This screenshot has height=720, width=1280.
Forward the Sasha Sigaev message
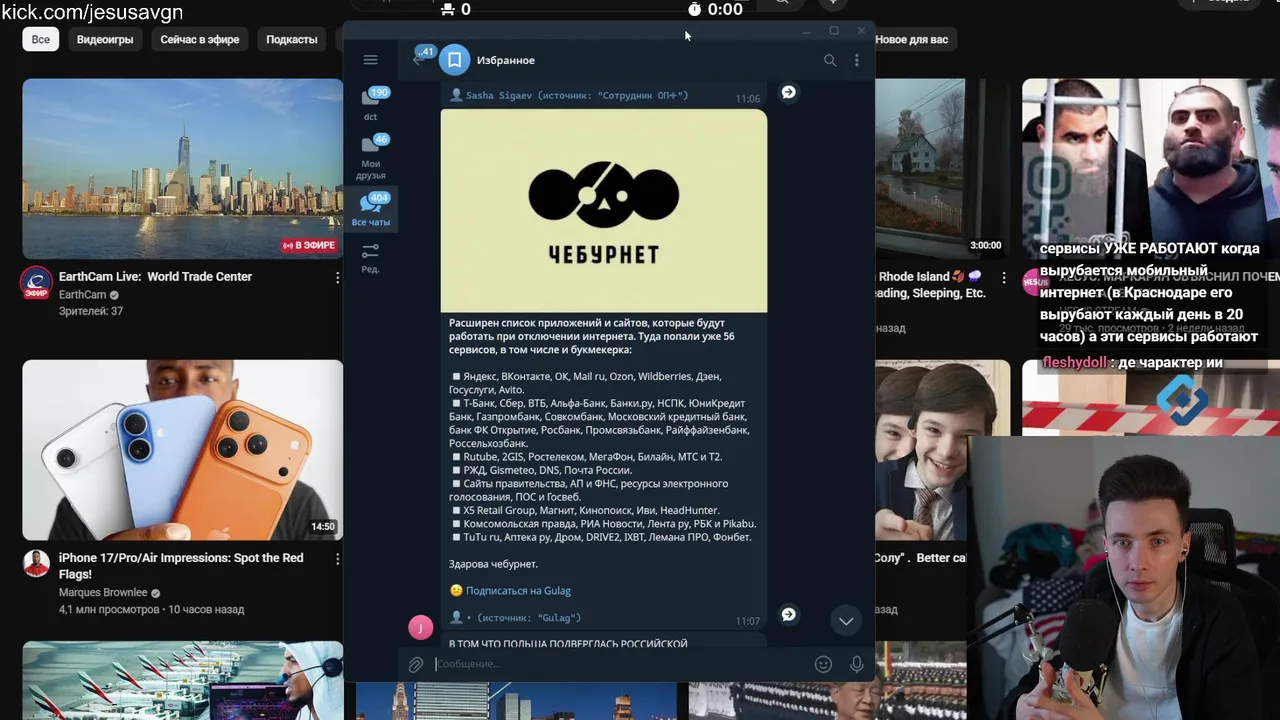pyautogui.click(x=789, y=92)
